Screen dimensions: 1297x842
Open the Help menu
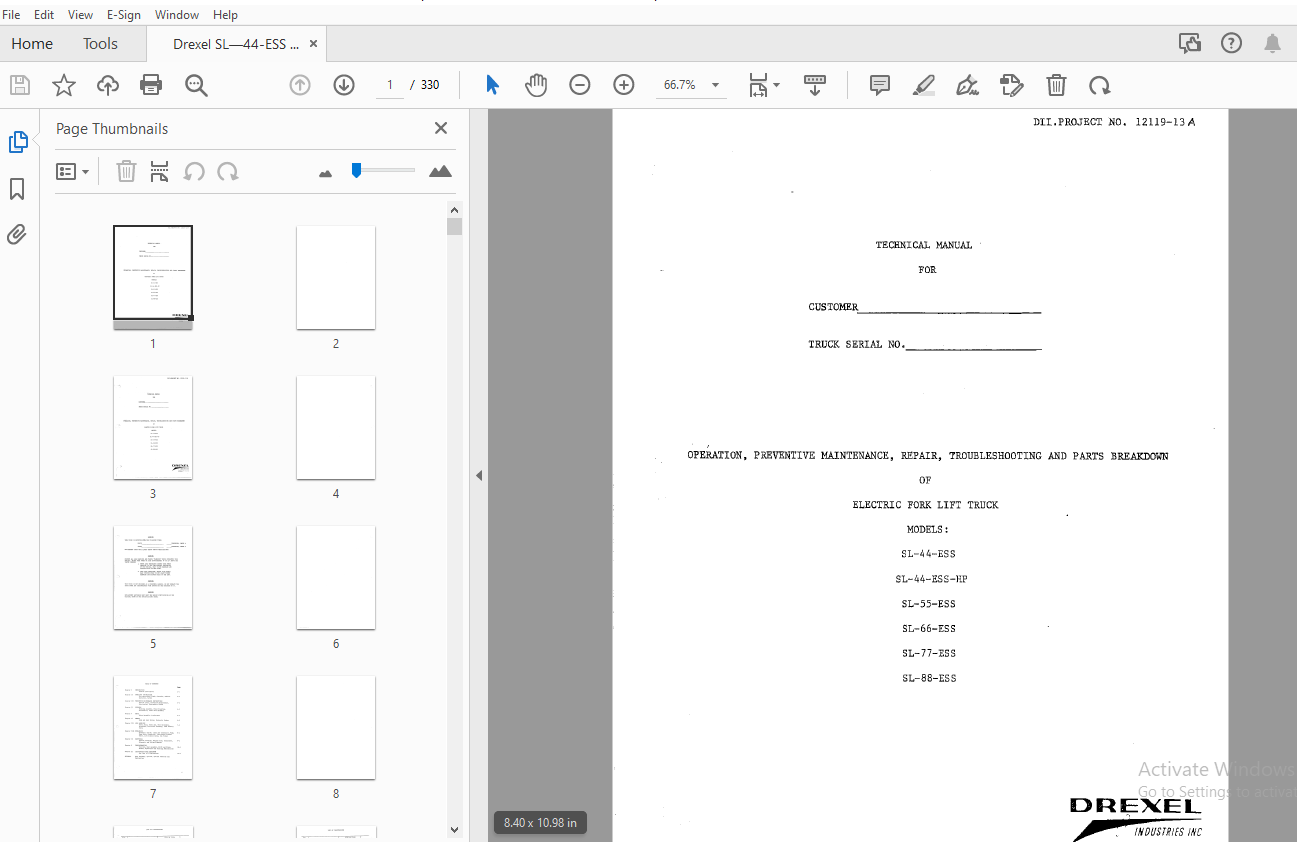tap(225, 14)
